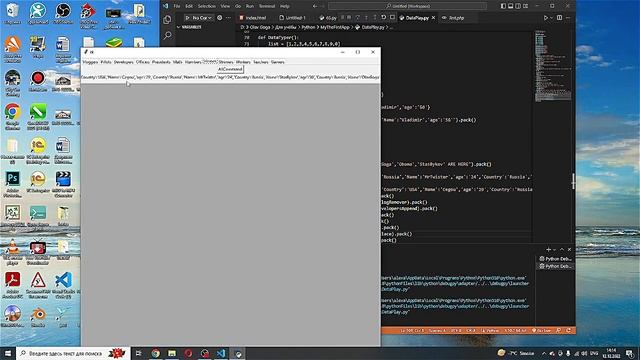
Task: Open the Terminal menu in VS Code
Action: tap(267, 6)
